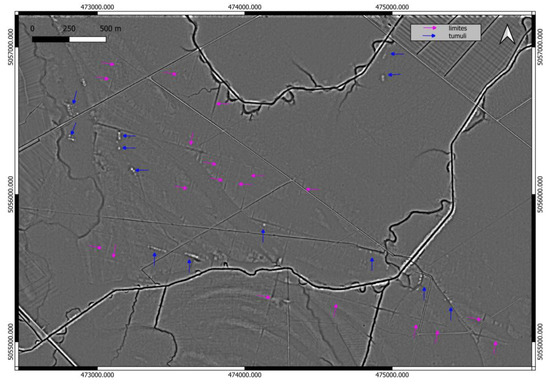Select the magenta limites arrow in legend

point(430,28)
